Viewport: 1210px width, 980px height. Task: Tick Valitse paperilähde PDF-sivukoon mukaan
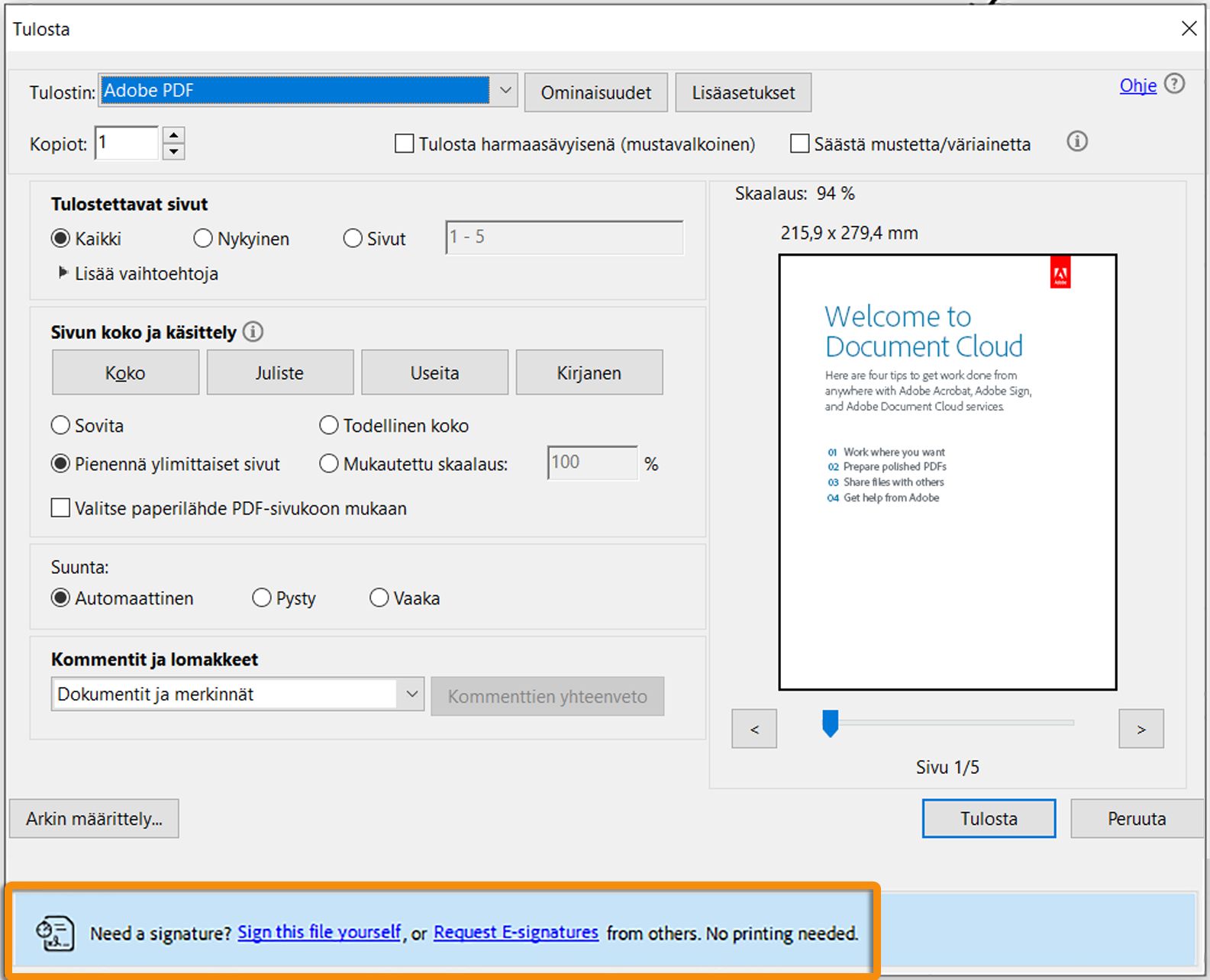(x=60, y=508)
